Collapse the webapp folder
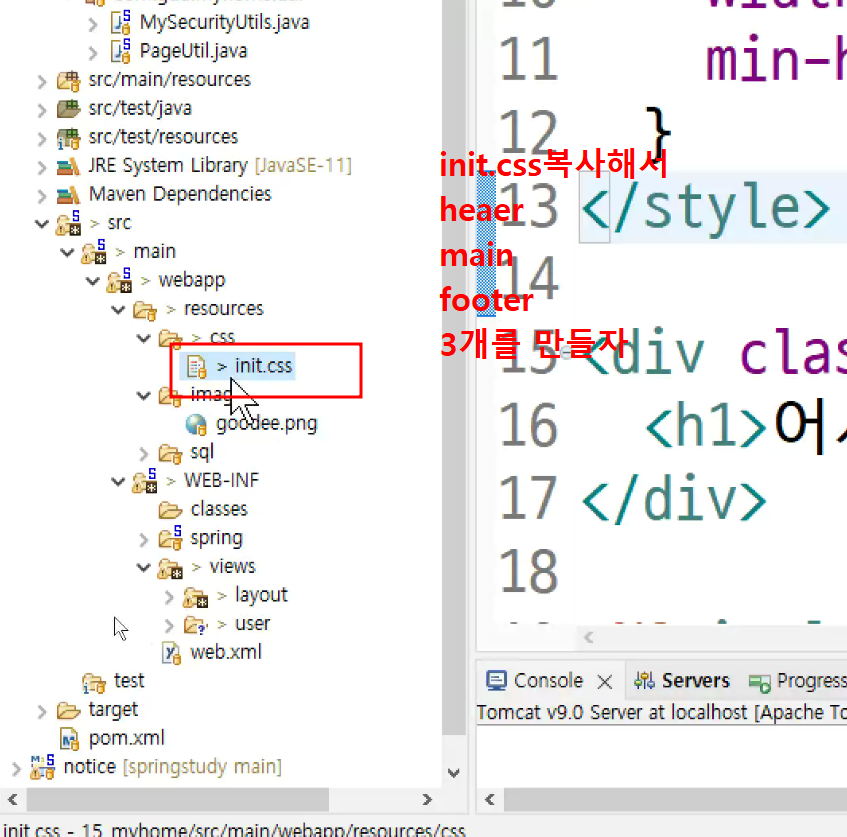The width and height of the screenshot is (847, 837). pyautogui.click(x=93, y=281)
